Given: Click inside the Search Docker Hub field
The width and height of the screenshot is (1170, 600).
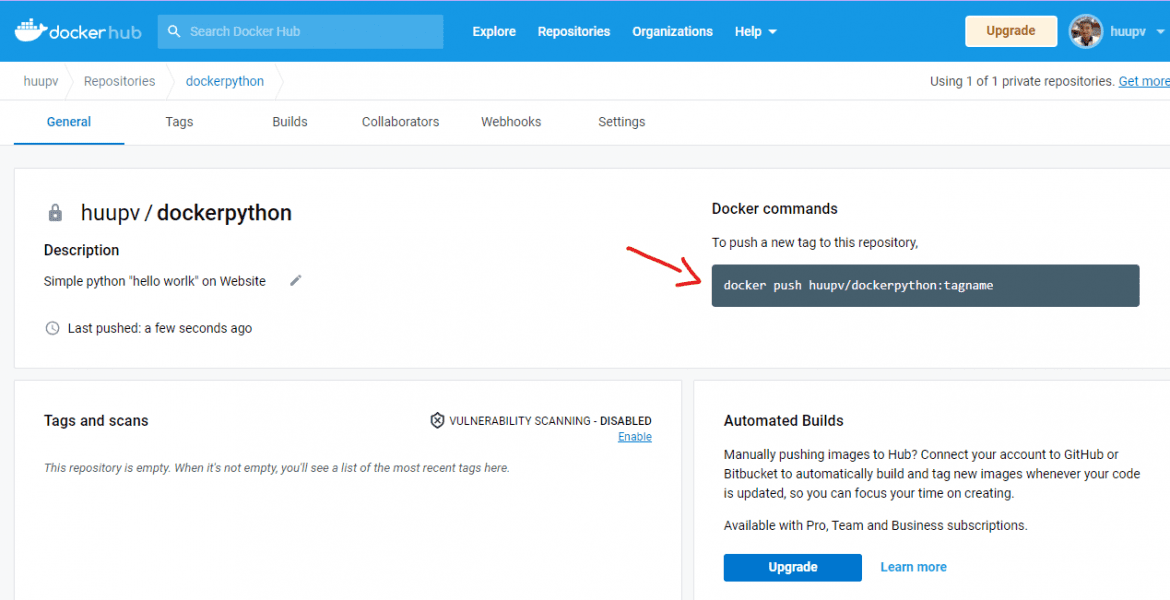Looking at the screenshot, I should coord(300,31).
